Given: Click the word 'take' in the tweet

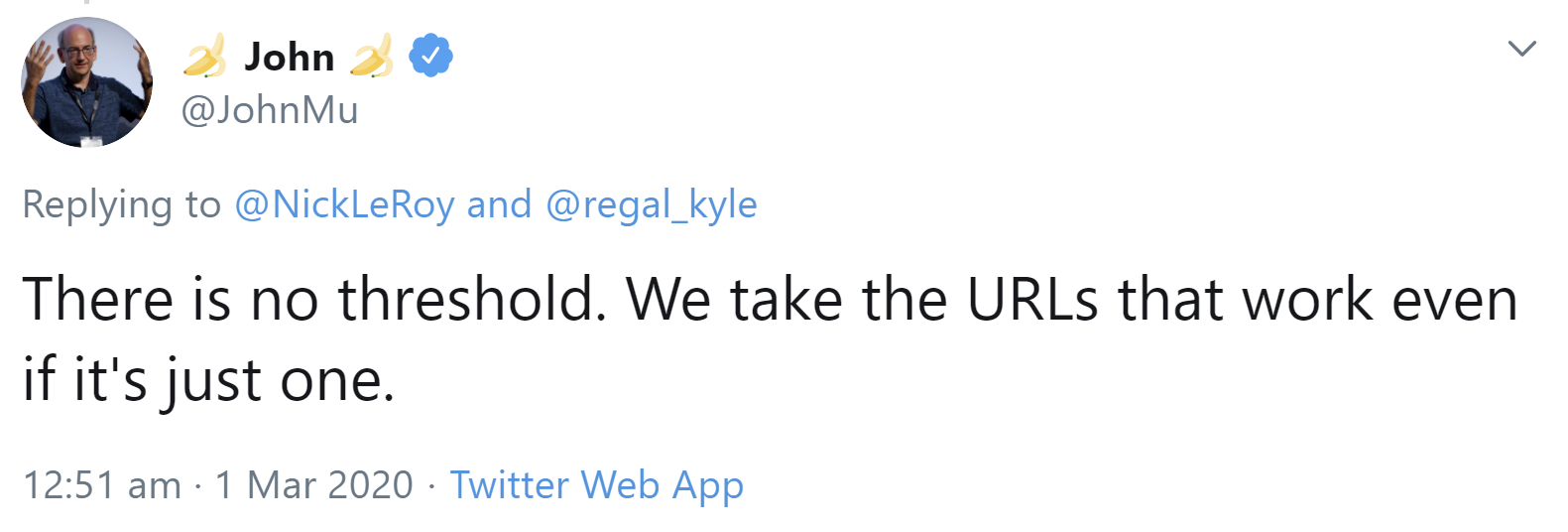Looking at the screenshot, I should tap(786, 299).
